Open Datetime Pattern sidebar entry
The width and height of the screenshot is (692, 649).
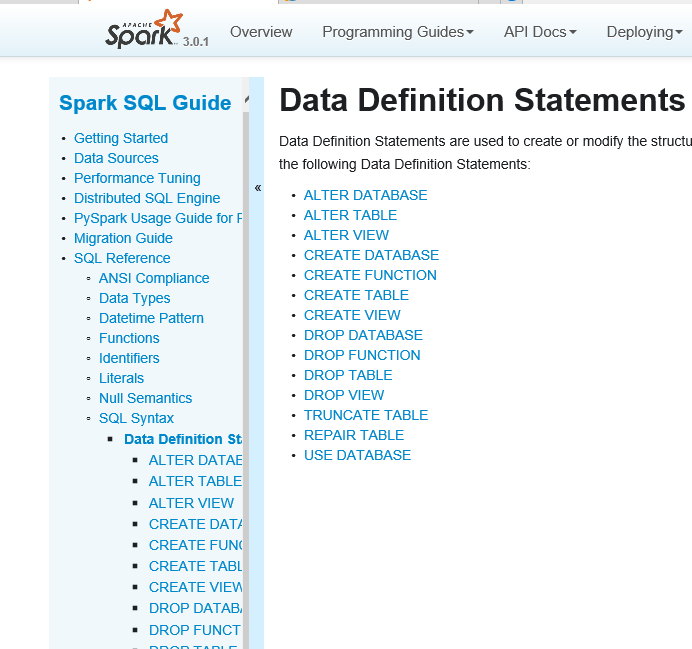click(x=151, y=318)
